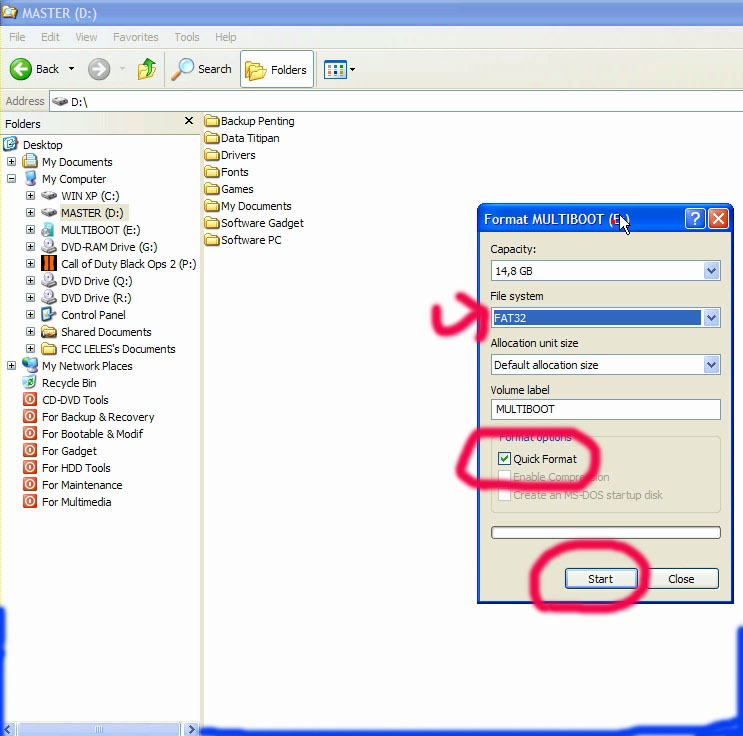Open Capacity dropdown in Format dialog
The height and width of the screenshot is (736, 743).
point(711,271)
